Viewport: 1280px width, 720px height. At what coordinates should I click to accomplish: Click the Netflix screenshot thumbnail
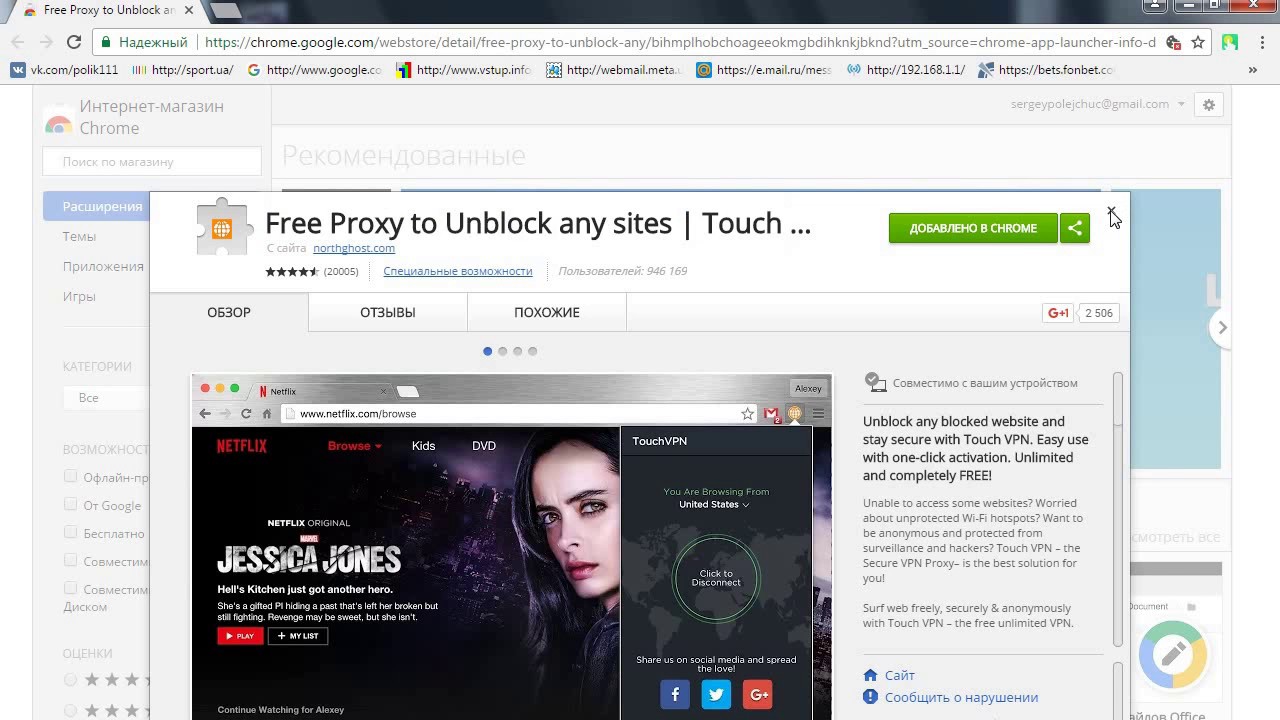pyautogui.click(x=511, y=547)
